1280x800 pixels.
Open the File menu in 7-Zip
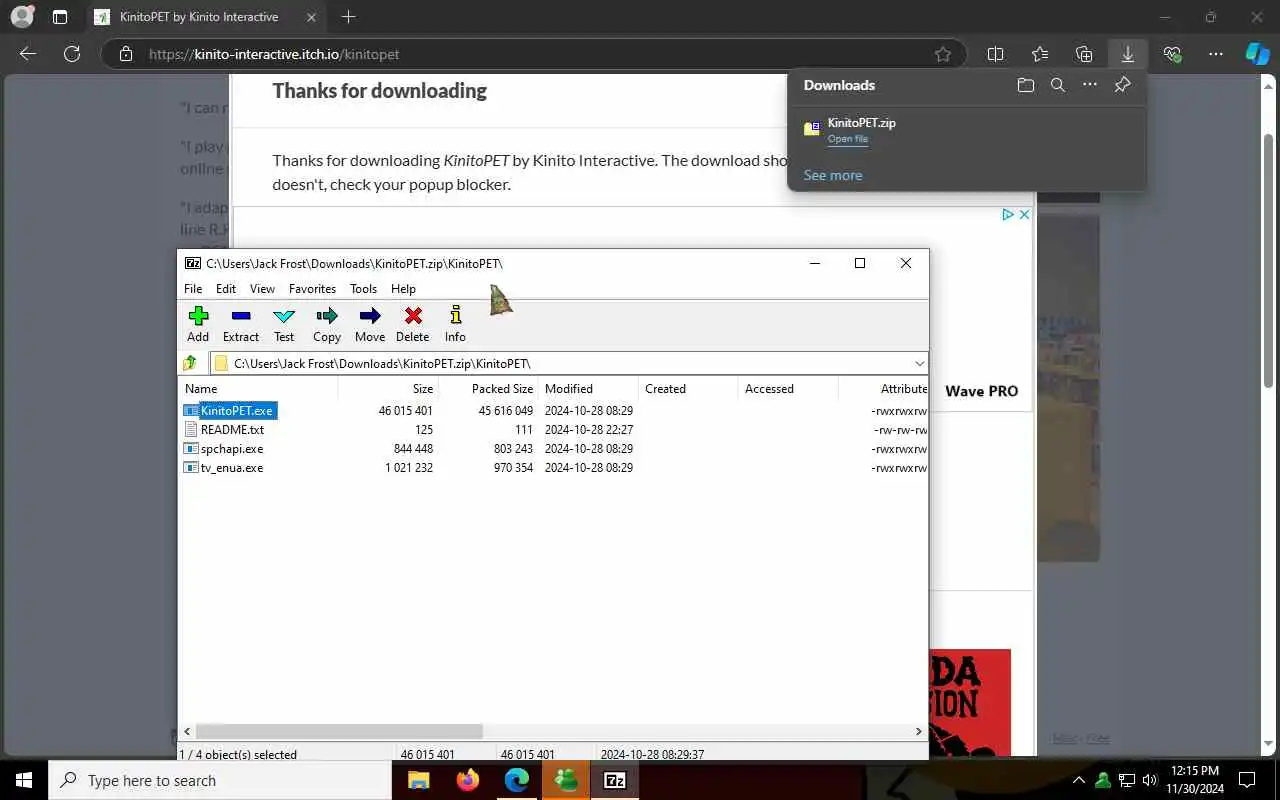click(x=193, y=289)
